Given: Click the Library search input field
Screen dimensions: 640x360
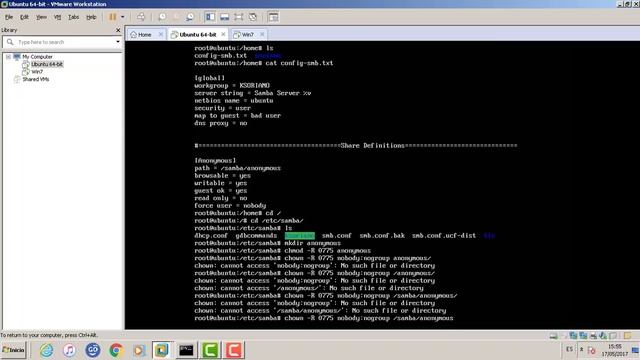Looking at the screenshot, I should [x=61, y=42].
